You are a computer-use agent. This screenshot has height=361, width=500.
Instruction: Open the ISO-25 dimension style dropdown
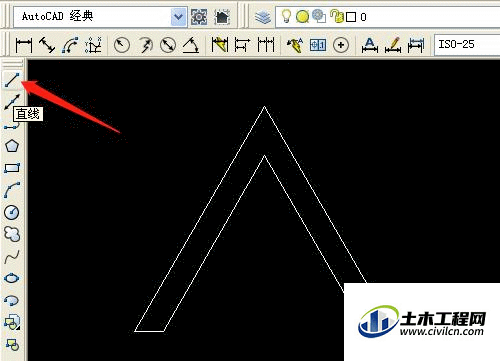point(467,44)
